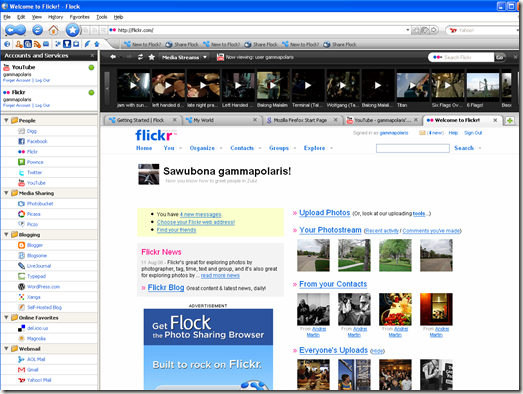Toggle the Media Bar toolbar icon

click(28, 44)
